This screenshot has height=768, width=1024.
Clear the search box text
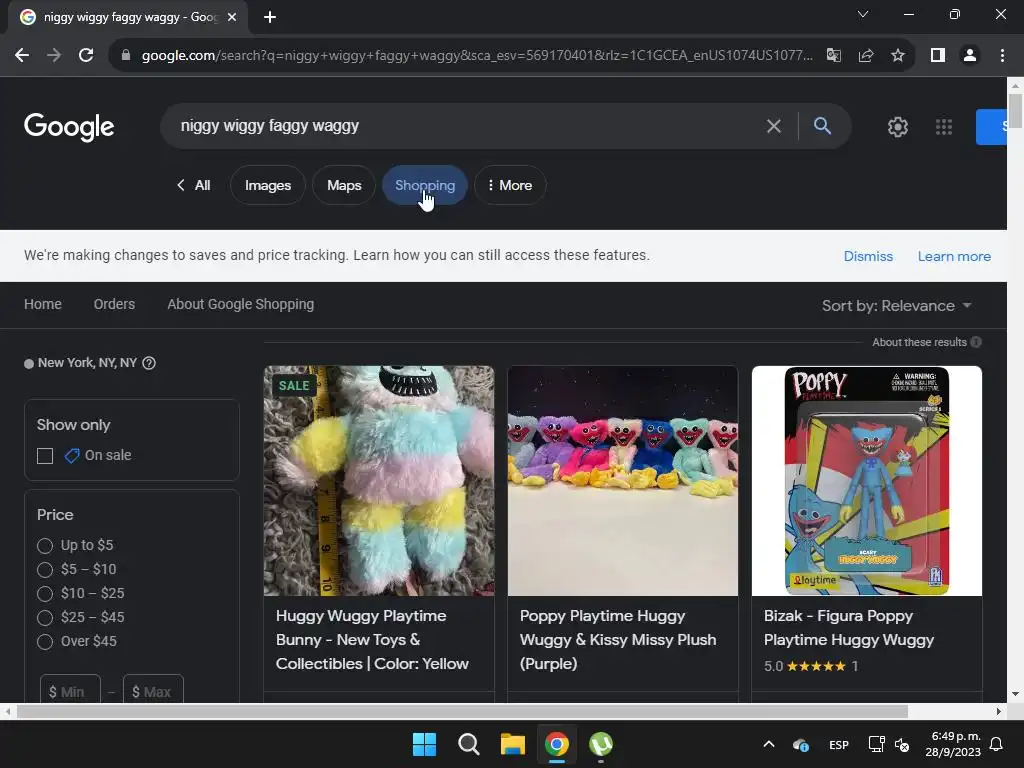[773, 126]
